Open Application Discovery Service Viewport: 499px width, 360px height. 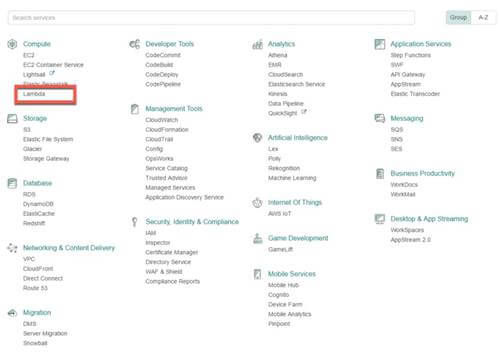point(185,197)
